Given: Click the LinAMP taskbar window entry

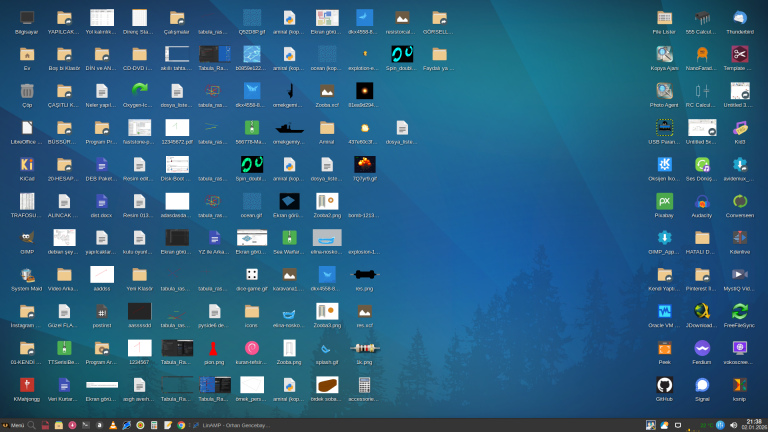Looking at the screenshot, I should pyautogui.click(x=235, y=425).
